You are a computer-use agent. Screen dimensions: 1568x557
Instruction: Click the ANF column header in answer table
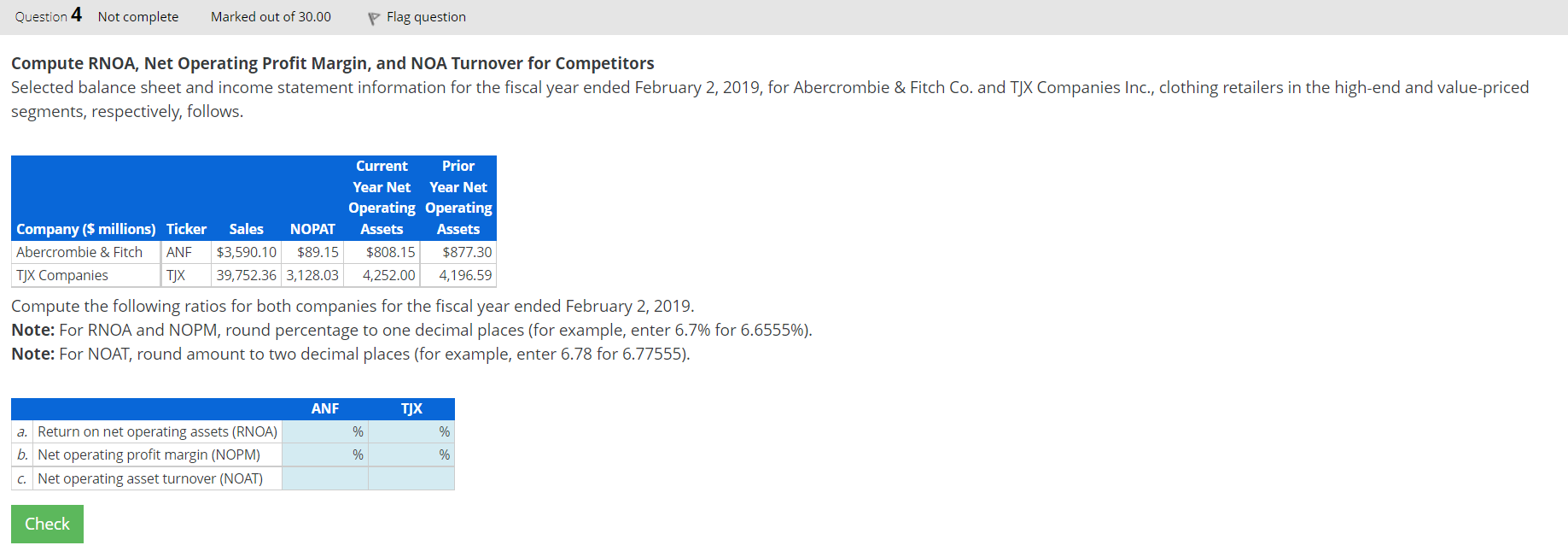click(x=324, y=408)
